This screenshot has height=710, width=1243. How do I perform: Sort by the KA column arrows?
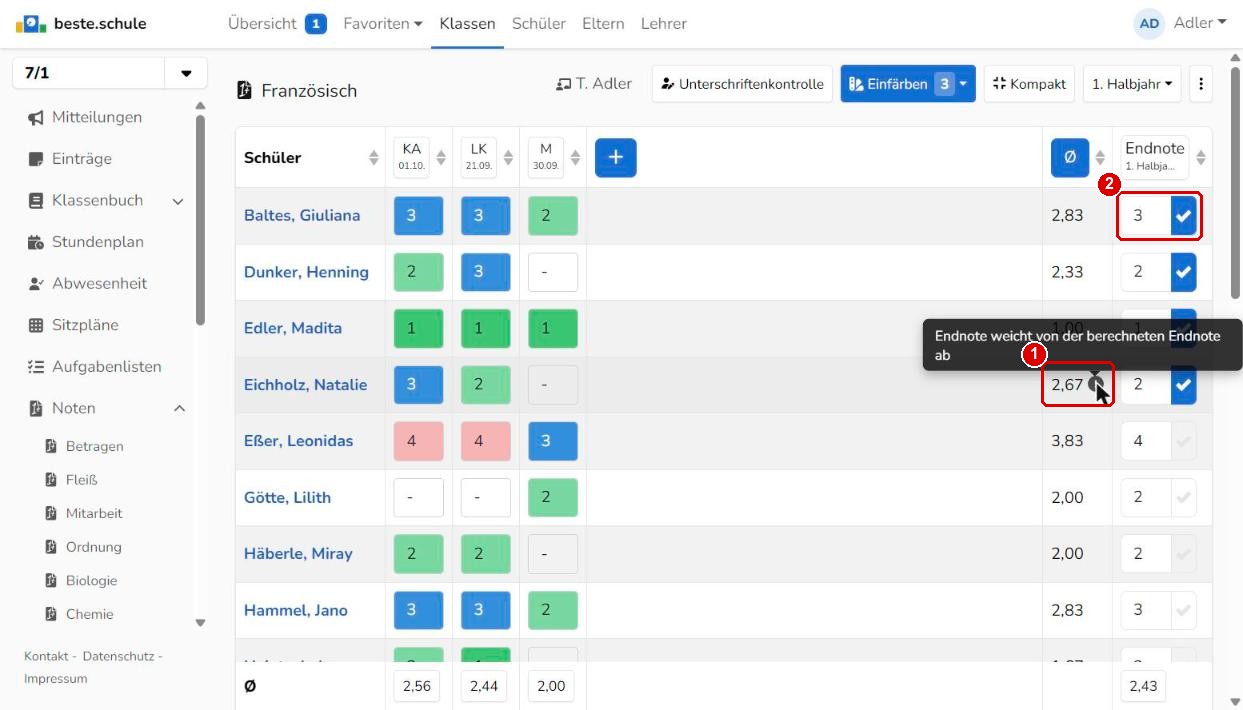[440, 157]
